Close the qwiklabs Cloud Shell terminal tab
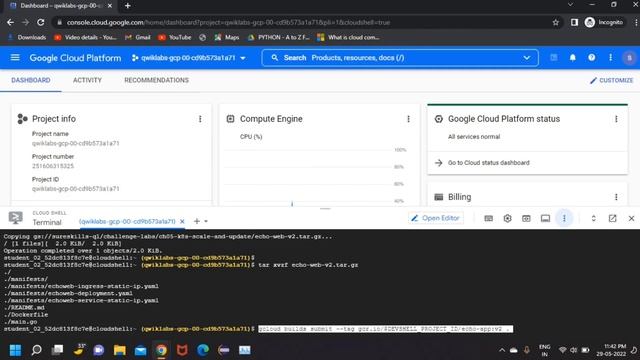Image resolution: width=640 pixels, height=360 pixels. point(182,221)
